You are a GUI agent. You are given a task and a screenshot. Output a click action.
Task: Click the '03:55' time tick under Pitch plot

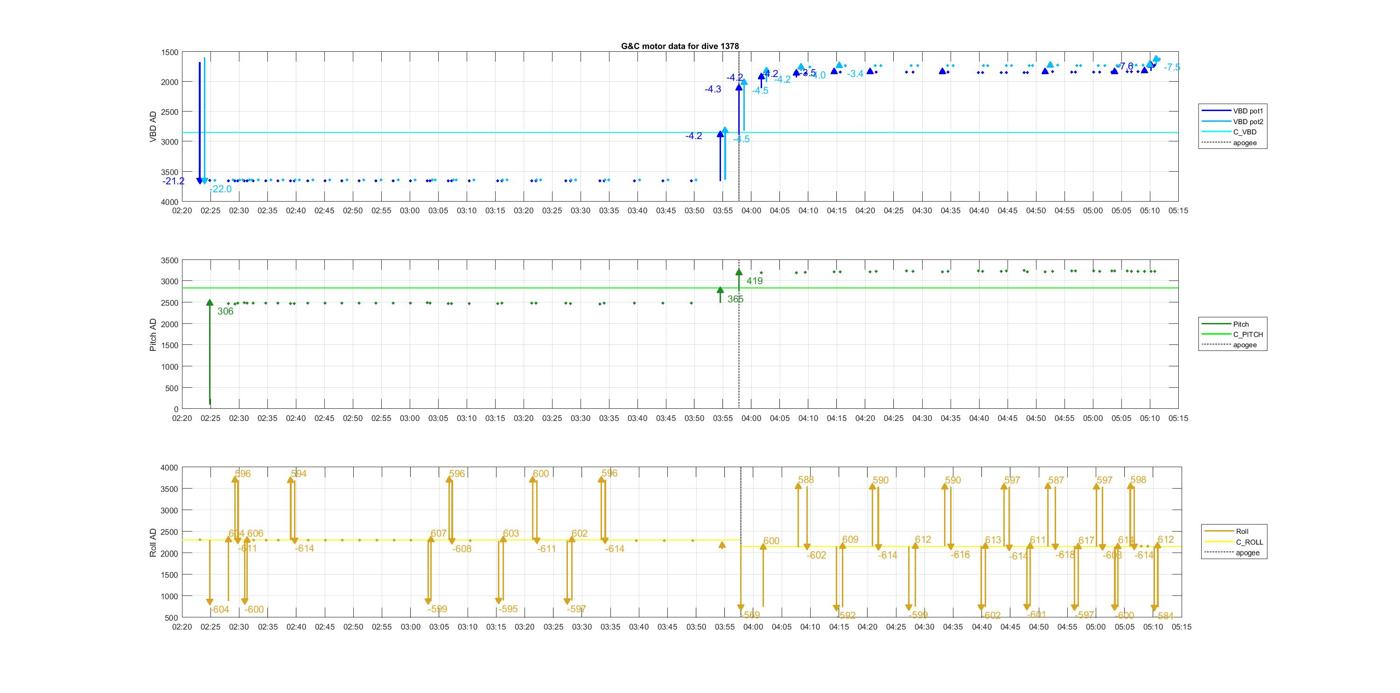(x=724, y=419)
